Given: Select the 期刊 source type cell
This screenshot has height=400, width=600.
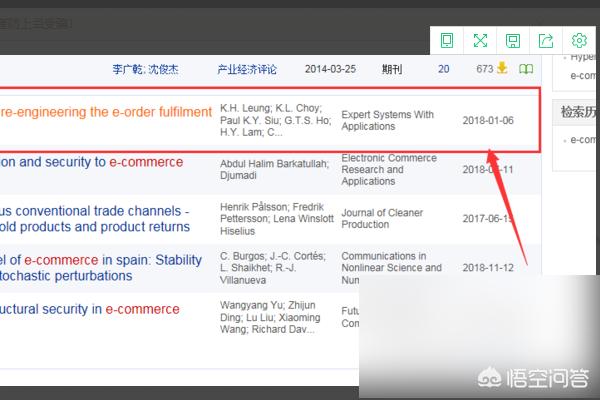Looking at the screenshot, I should 392,69.
